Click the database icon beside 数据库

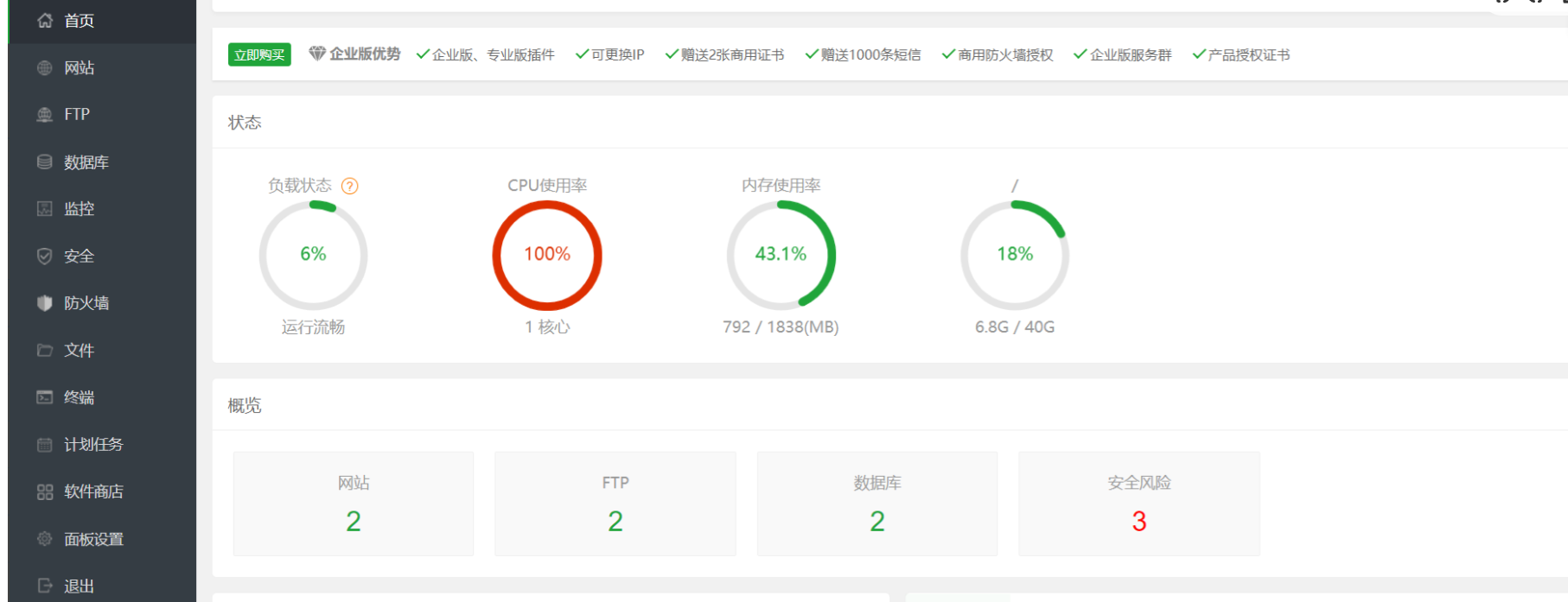point(45,162)
